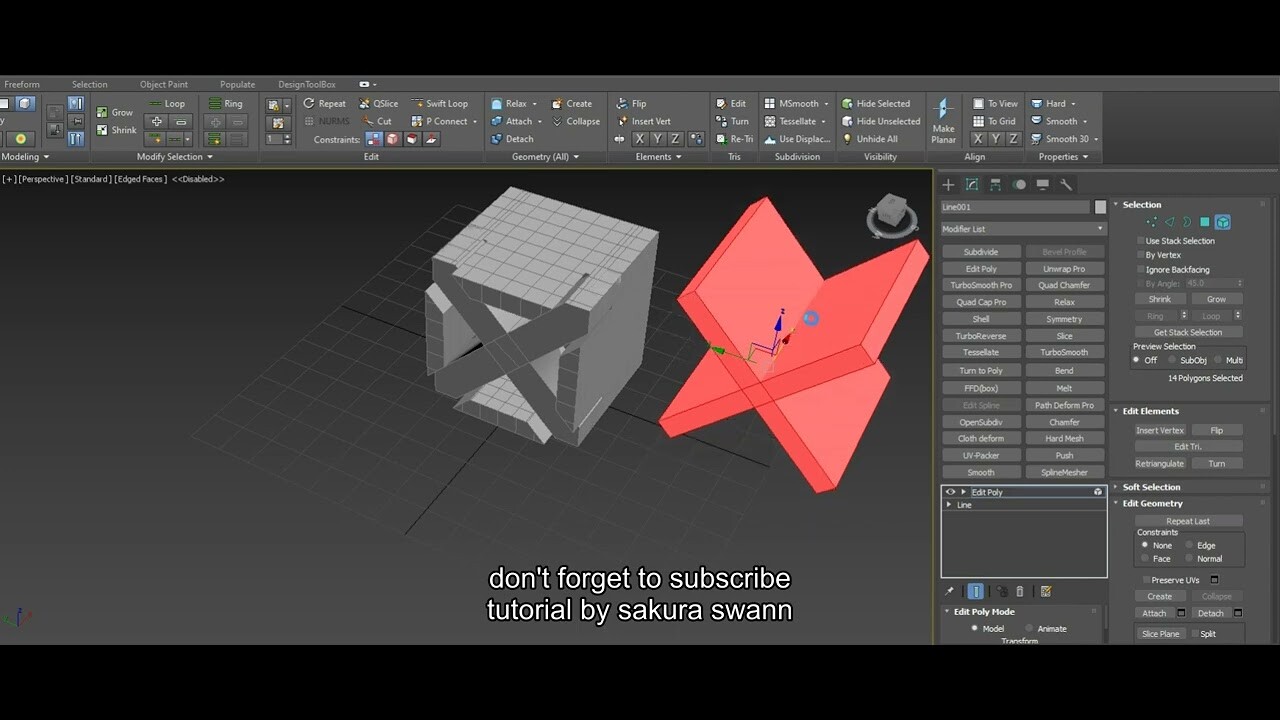Select Edge sub-object level icon
Image resolution: width=1280 pixels, height=720 pixels.
click(1169, 222)
